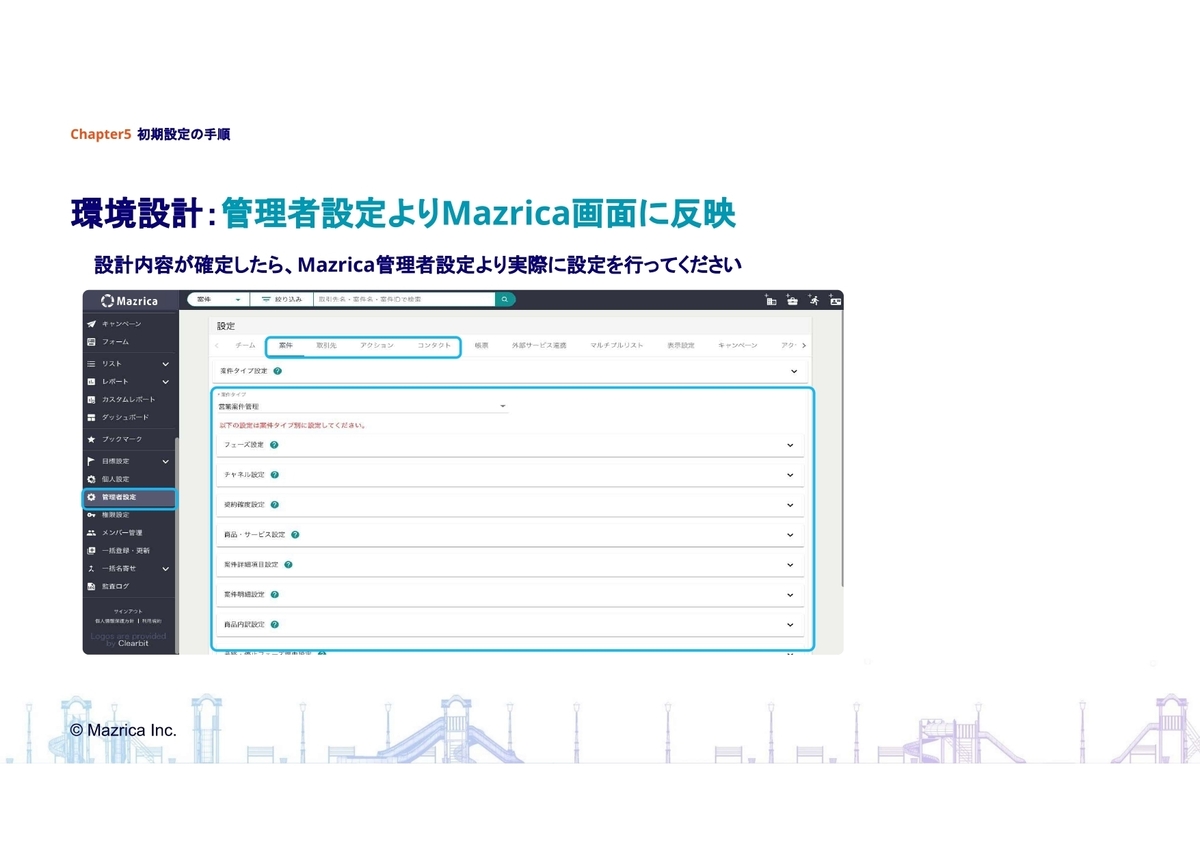The height and width of the screenshot is (849, 1200).
Task: Expand the チャネル設定 section
Action: pyautogui.click(x=790, y=476)
